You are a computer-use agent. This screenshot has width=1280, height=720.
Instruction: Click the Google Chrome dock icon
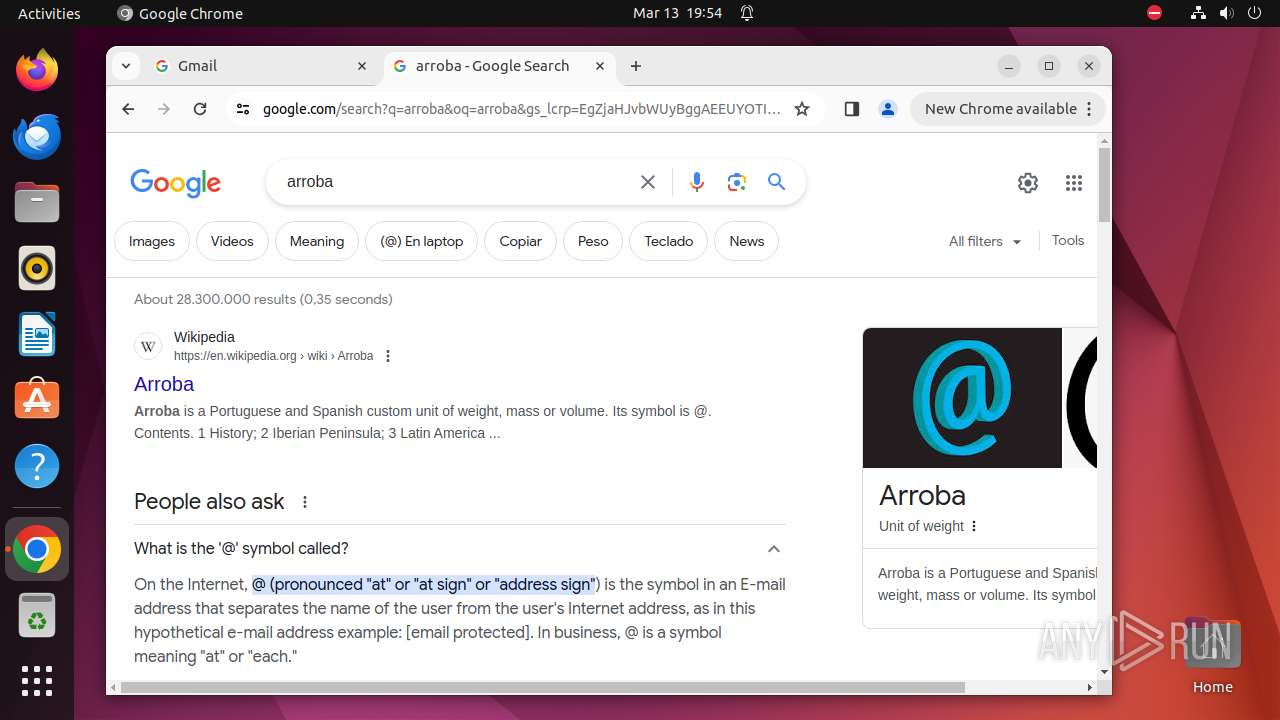pyautogui.click(x=37, y=549)
